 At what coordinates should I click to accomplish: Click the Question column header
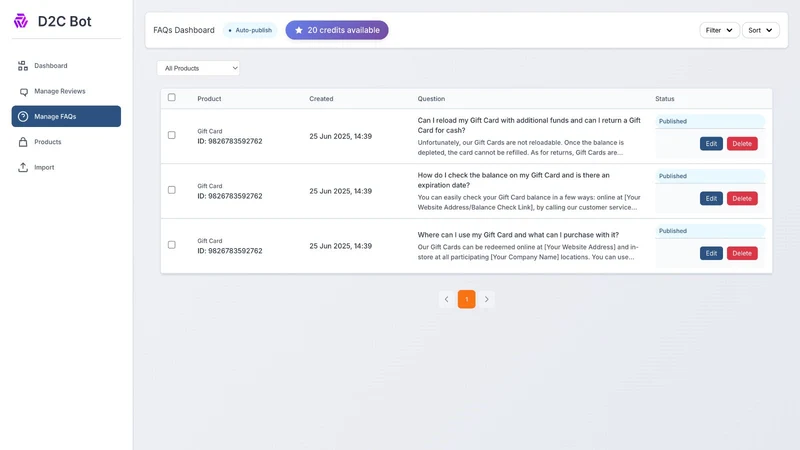click(x=431, y=99)
